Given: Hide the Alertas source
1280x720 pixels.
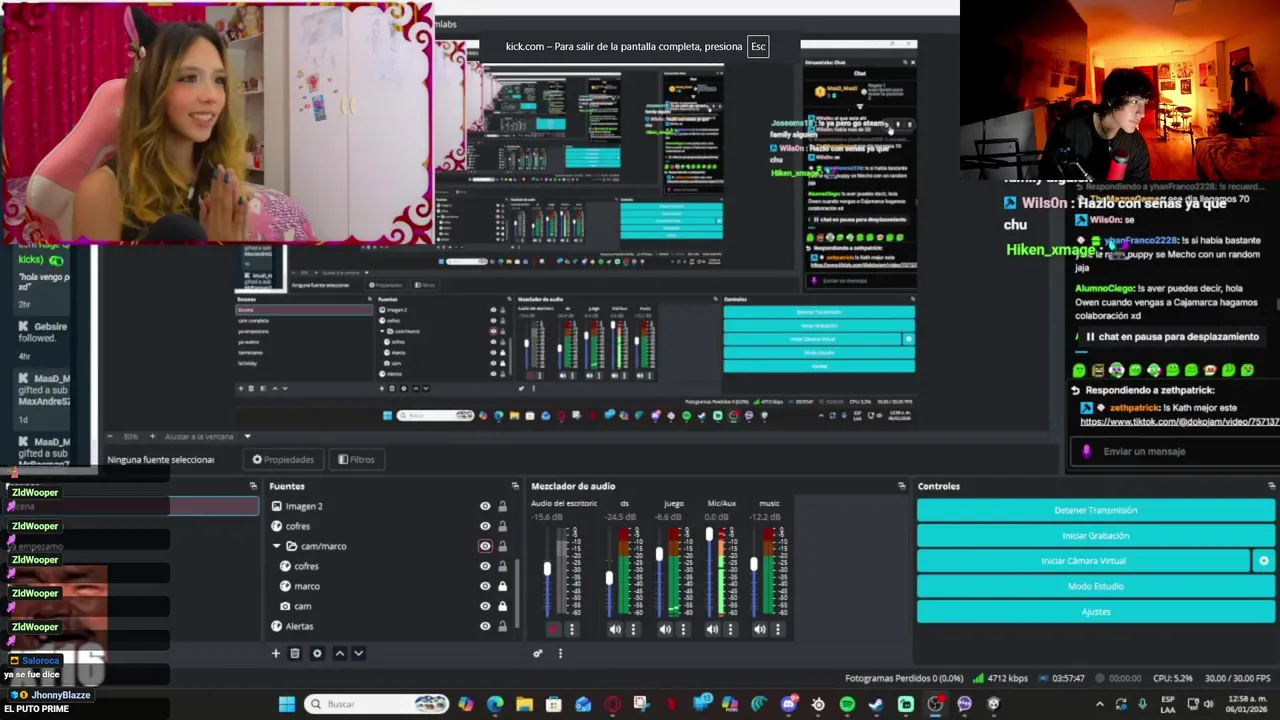Looking at the screenshot, I should coord(485,626).
